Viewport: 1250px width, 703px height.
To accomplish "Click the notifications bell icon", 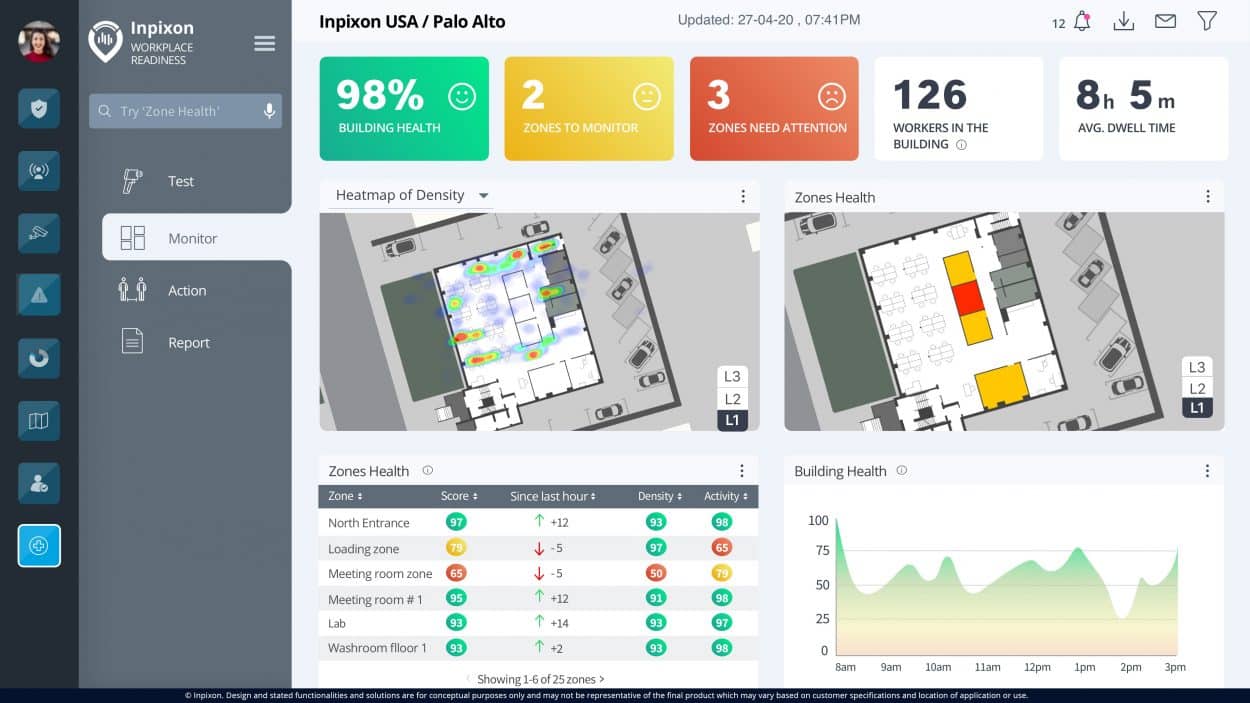I will [x=1082, y=21].
